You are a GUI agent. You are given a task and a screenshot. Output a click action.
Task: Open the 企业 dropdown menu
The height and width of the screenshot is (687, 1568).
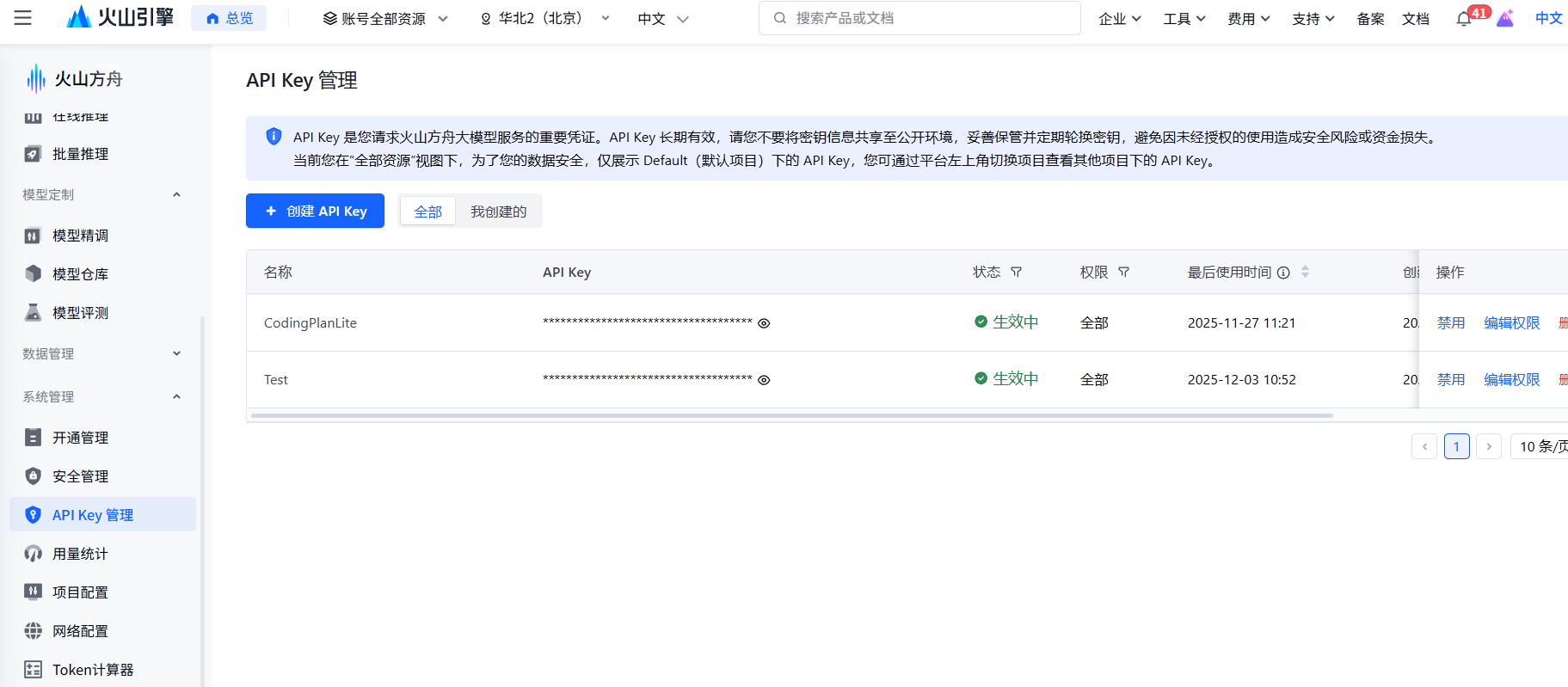(x=1120, y=18)
